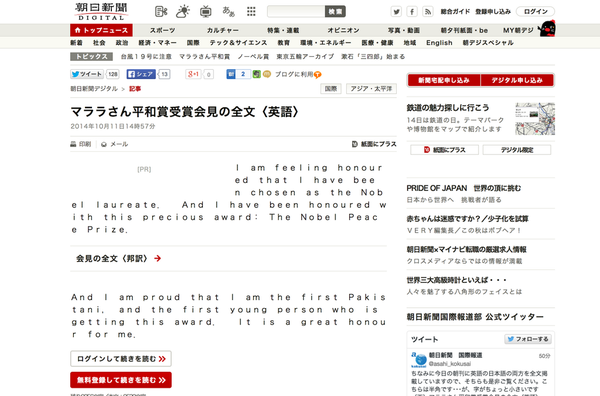
Task: Open 登録申し込み link
Action: point(493,11)
